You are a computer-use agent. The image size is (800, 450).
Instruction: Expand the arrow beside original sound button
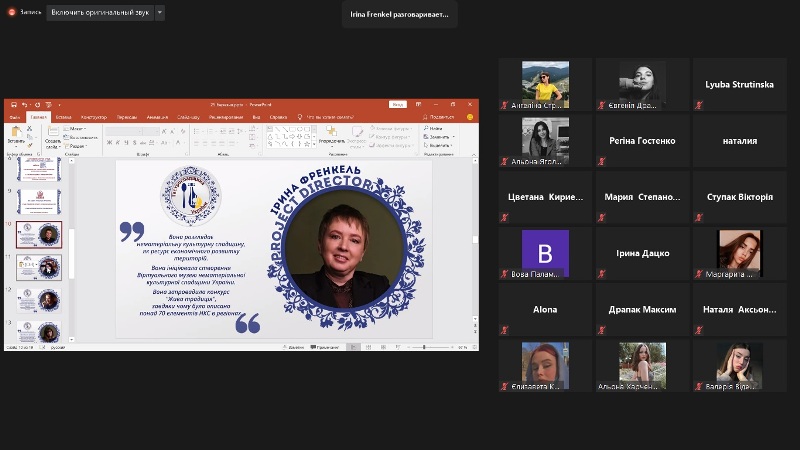(x=160, y=12)
